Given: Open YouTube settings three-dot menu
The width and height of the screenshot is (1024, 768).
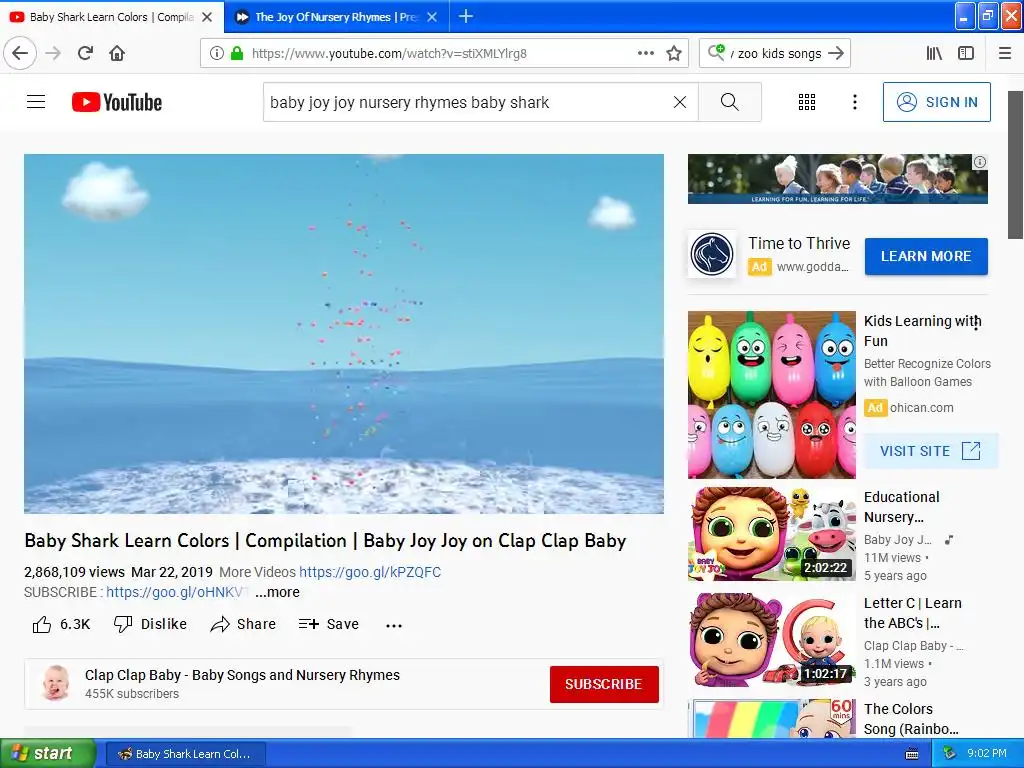Looking at the screenshot, I should click(x=855, y=102).
